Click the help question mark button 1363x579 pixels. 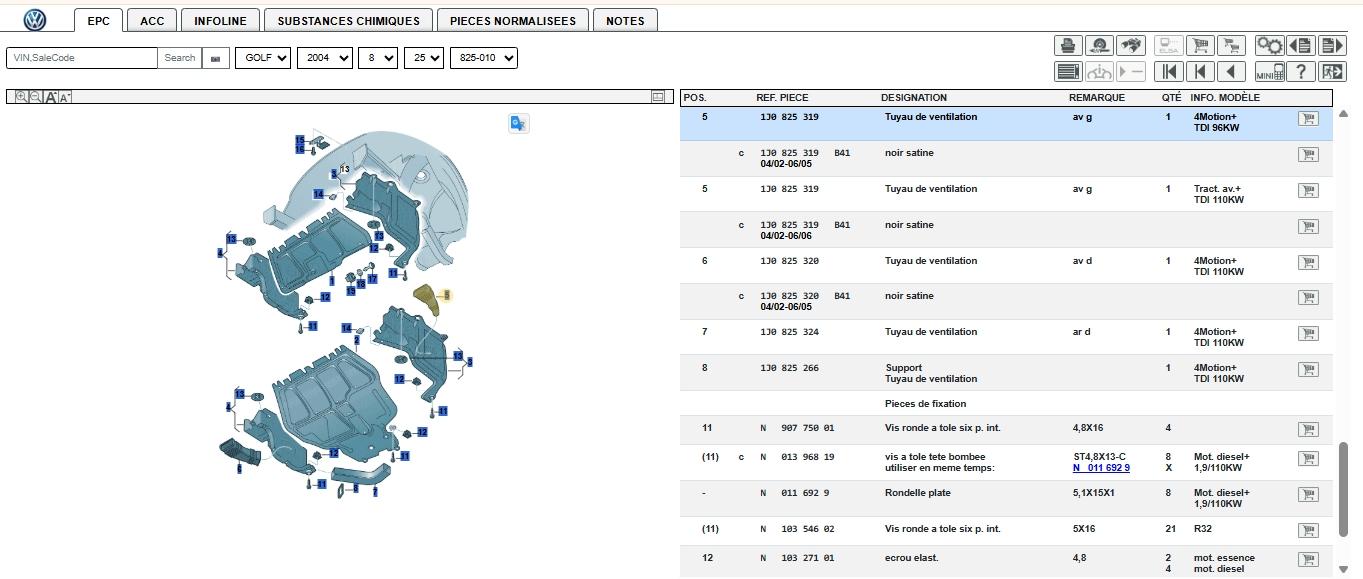(1300, 72)
